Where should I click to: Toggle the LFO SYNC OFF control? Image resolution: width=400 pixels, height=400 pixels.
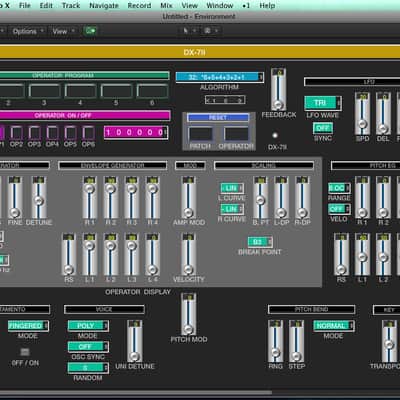pos(323,128)
